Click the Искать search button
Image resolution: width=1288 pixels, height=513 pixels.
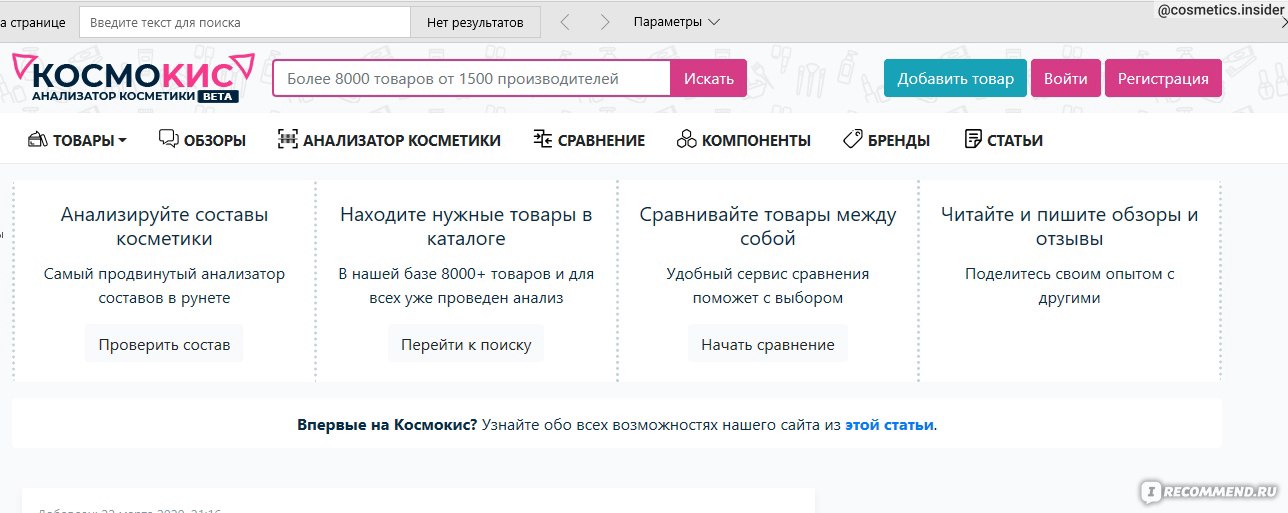pos(708,78)
